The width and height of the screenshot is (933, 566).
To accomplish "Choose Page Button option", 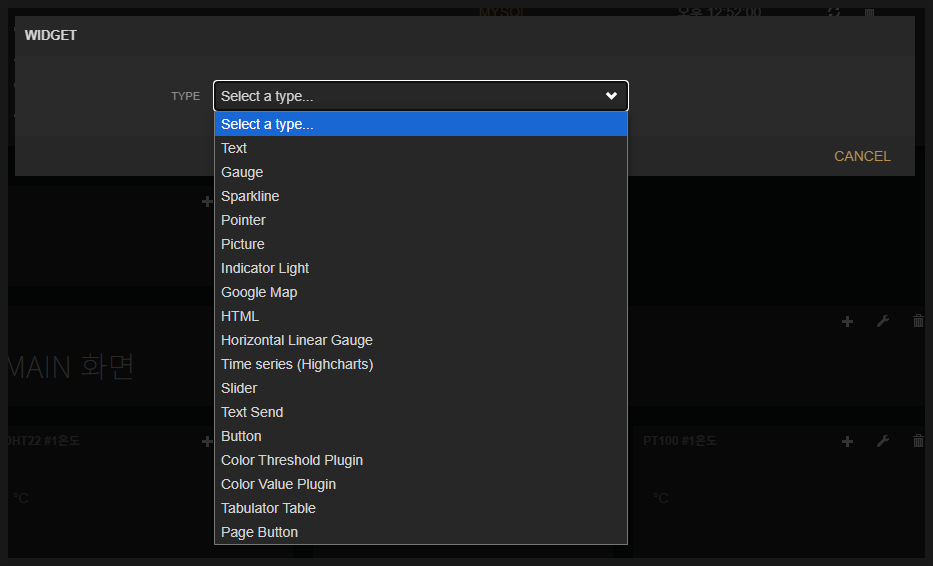I will [421, 532].
